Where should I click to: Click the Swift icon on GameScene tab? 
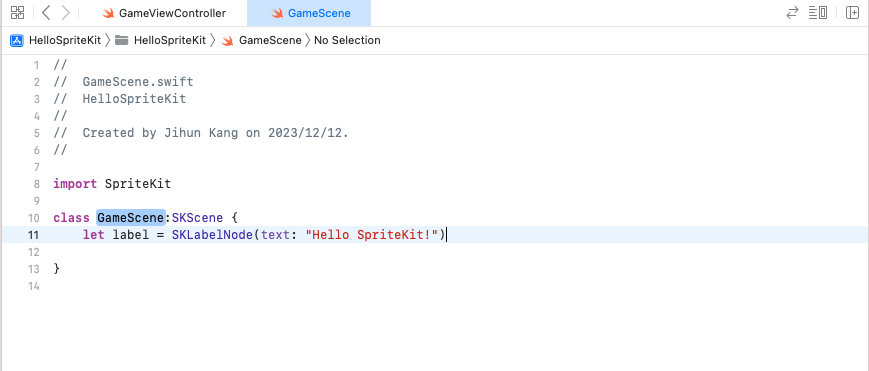click(278, 13)
